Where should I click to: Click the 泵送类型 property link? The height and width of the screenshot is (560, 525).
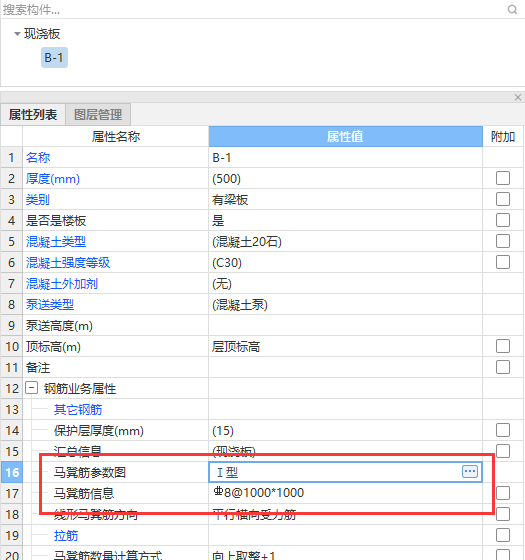point(50,305)
